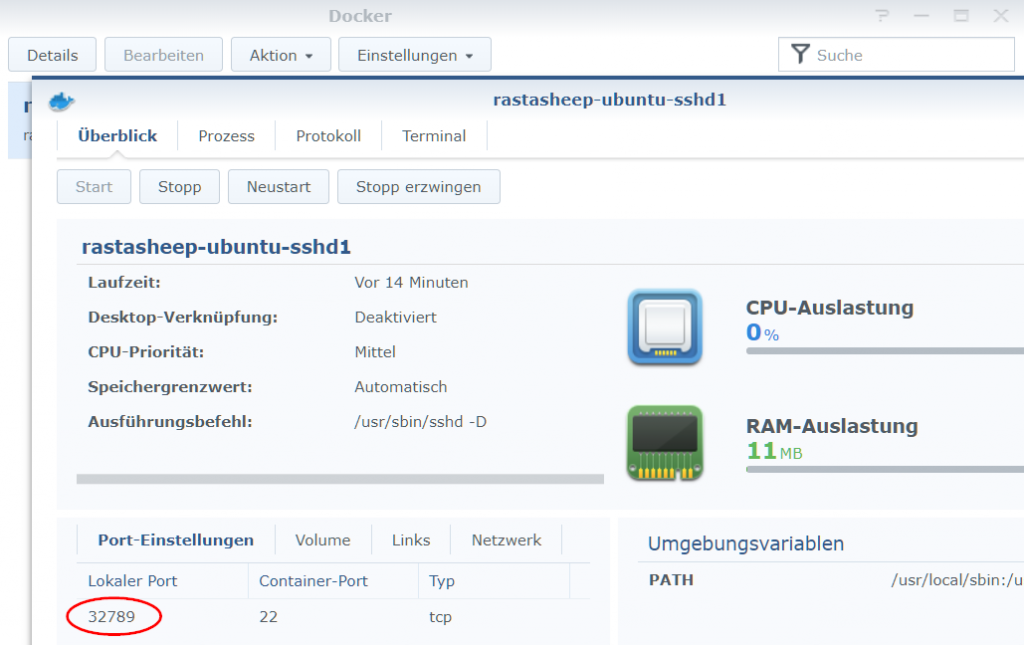Viewport: 1024px width, 645px height.
Task: Open the Volume tab
Action: (322, 539)
